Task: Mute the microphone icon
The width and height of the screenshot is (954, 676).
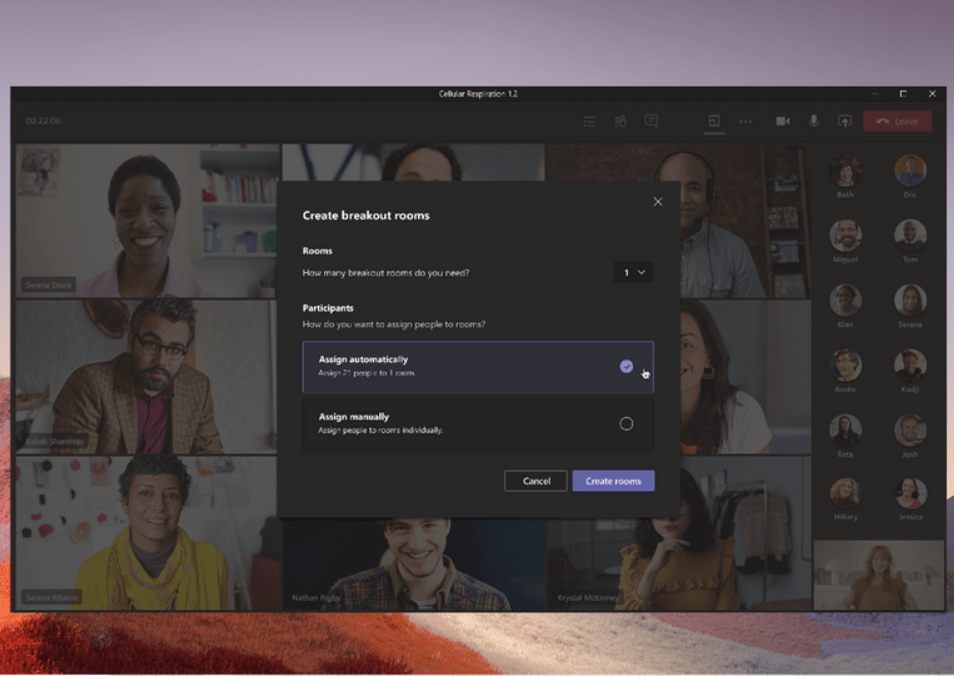Action: point(814,121)
